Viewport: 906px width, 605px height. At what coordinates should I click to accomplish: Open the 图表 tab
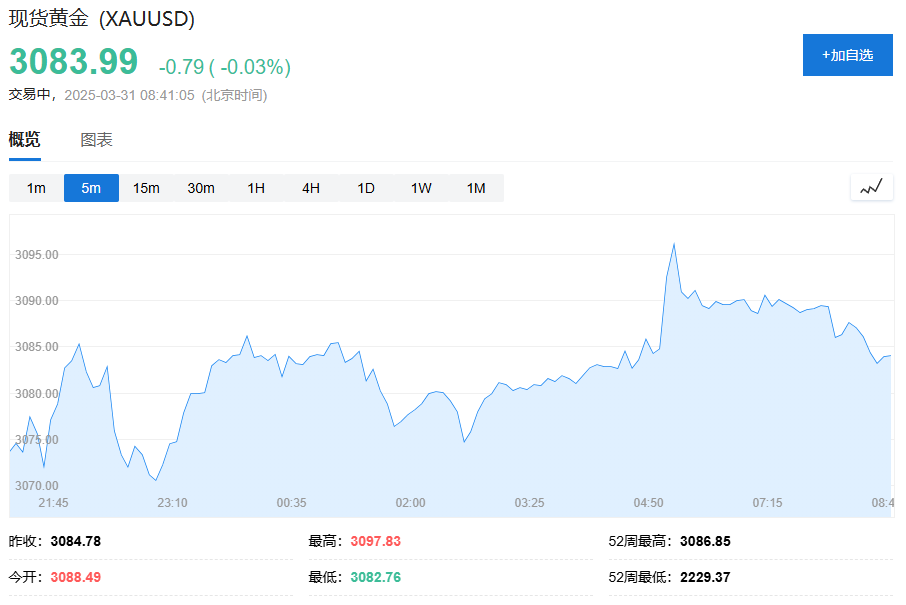[97, 140]
